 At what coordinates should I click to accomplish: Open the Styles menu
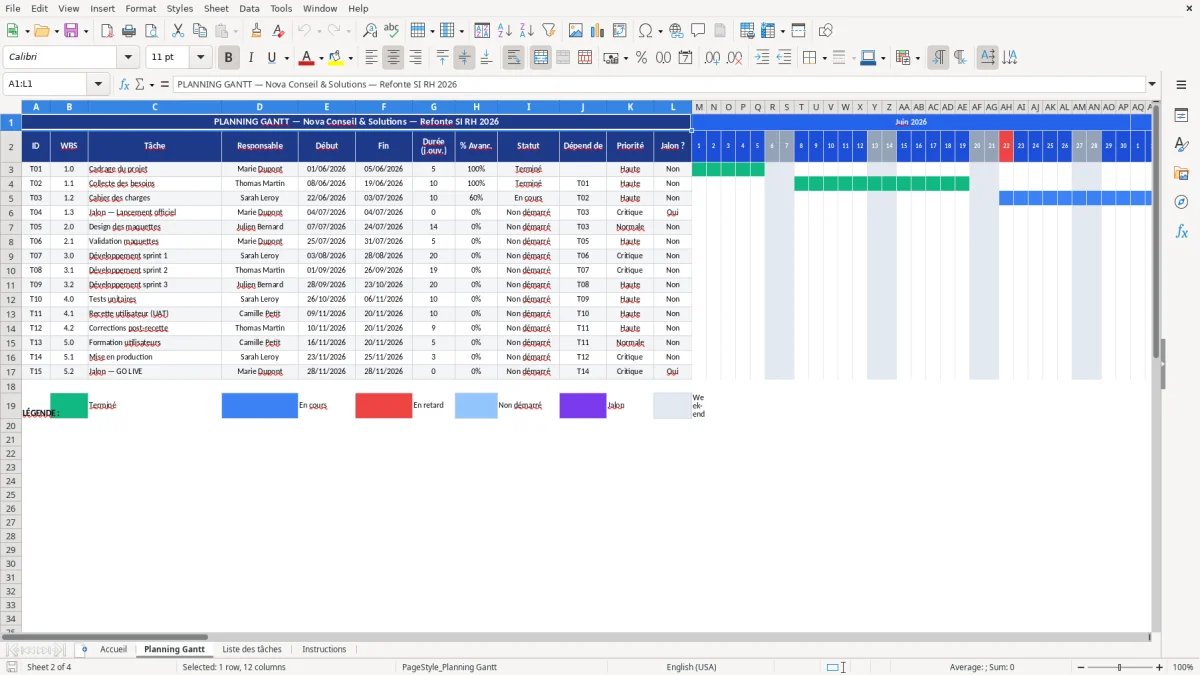(180, 8)
